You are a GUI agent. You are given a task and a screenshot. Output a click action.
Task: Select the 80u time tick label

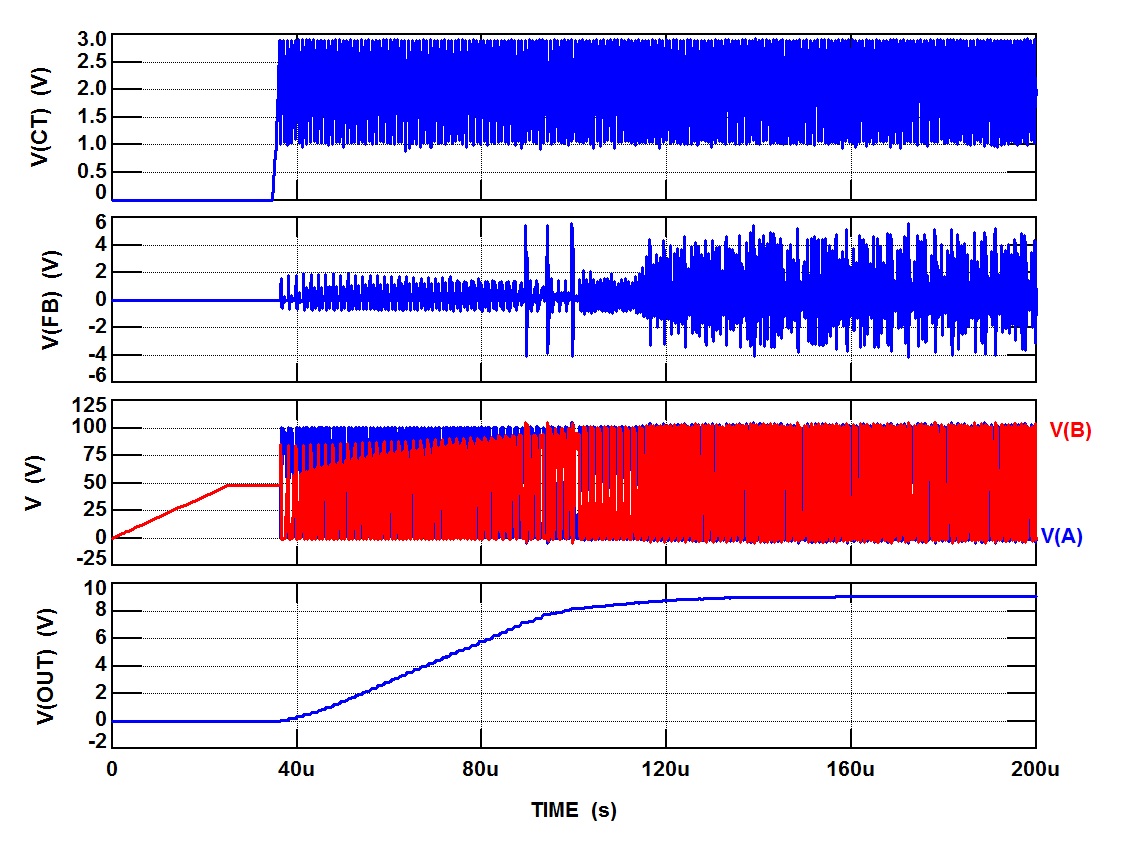click(481, 769)
